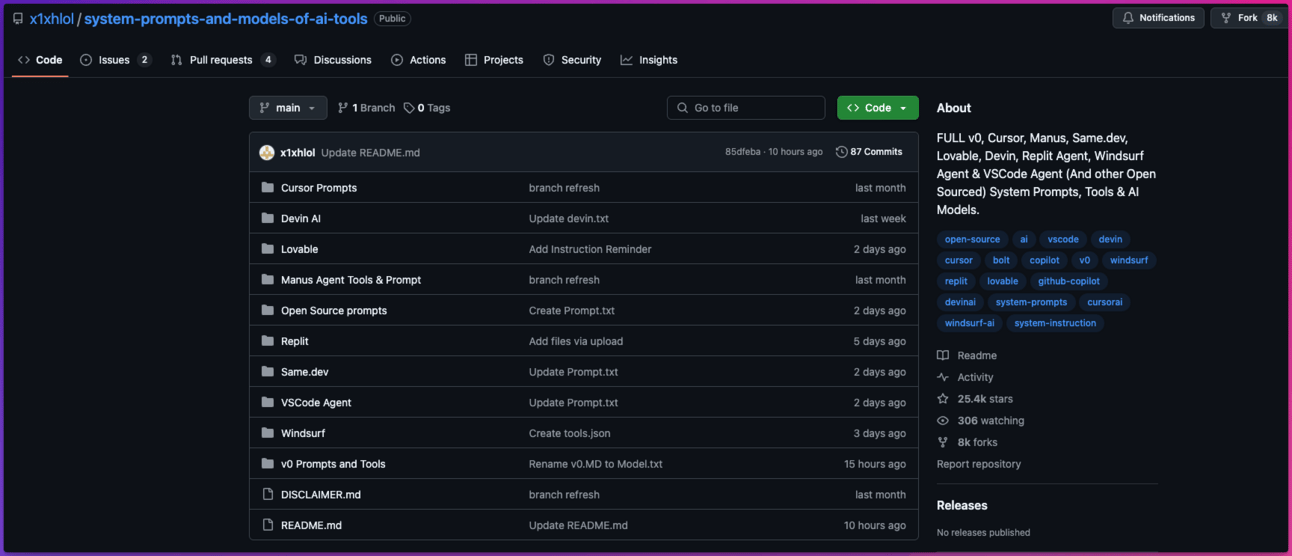
Task: Click the Report repository link
Action: pyautogui.click(x=979, y=464)
